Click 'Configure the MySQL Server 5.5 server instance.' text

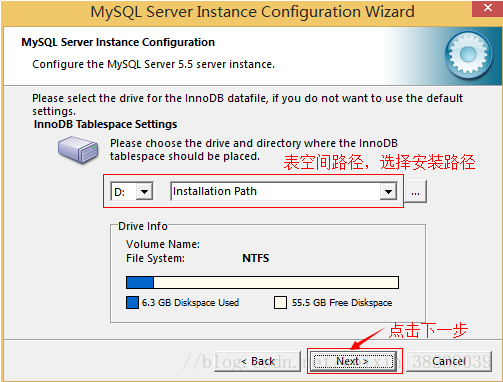click(153, 64)
